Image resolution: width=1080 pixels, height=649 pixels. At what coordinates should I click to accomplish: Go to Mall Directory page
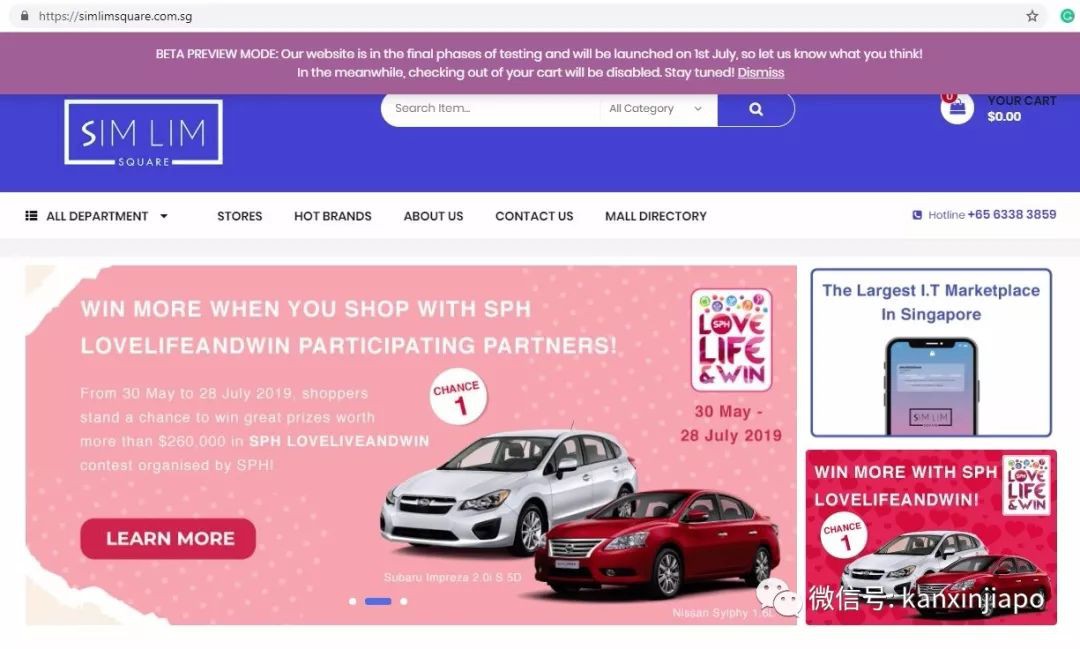656,216
